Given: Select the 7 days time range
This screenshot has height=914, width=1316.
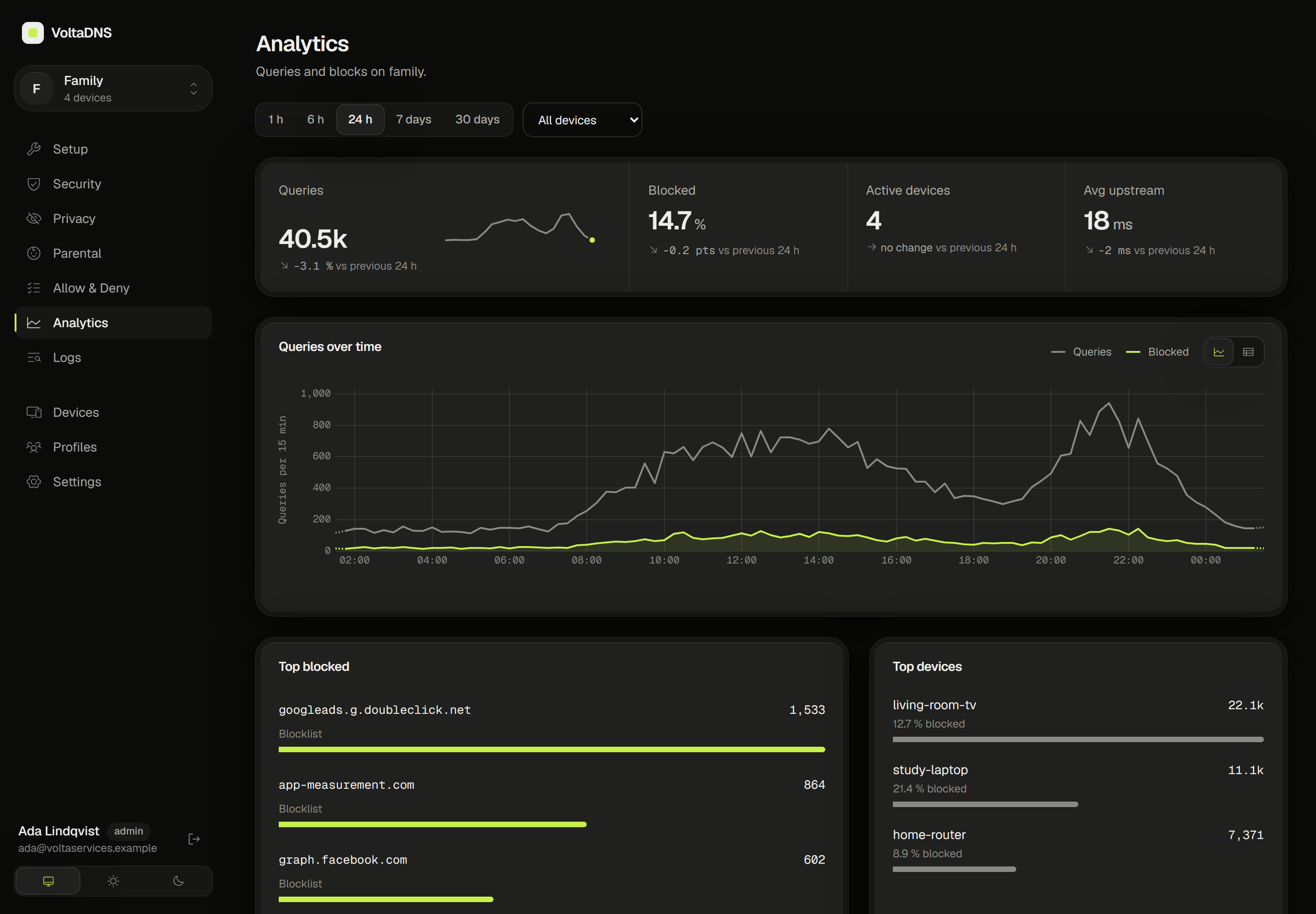Looking at the screenshot, I should (414, 119).
